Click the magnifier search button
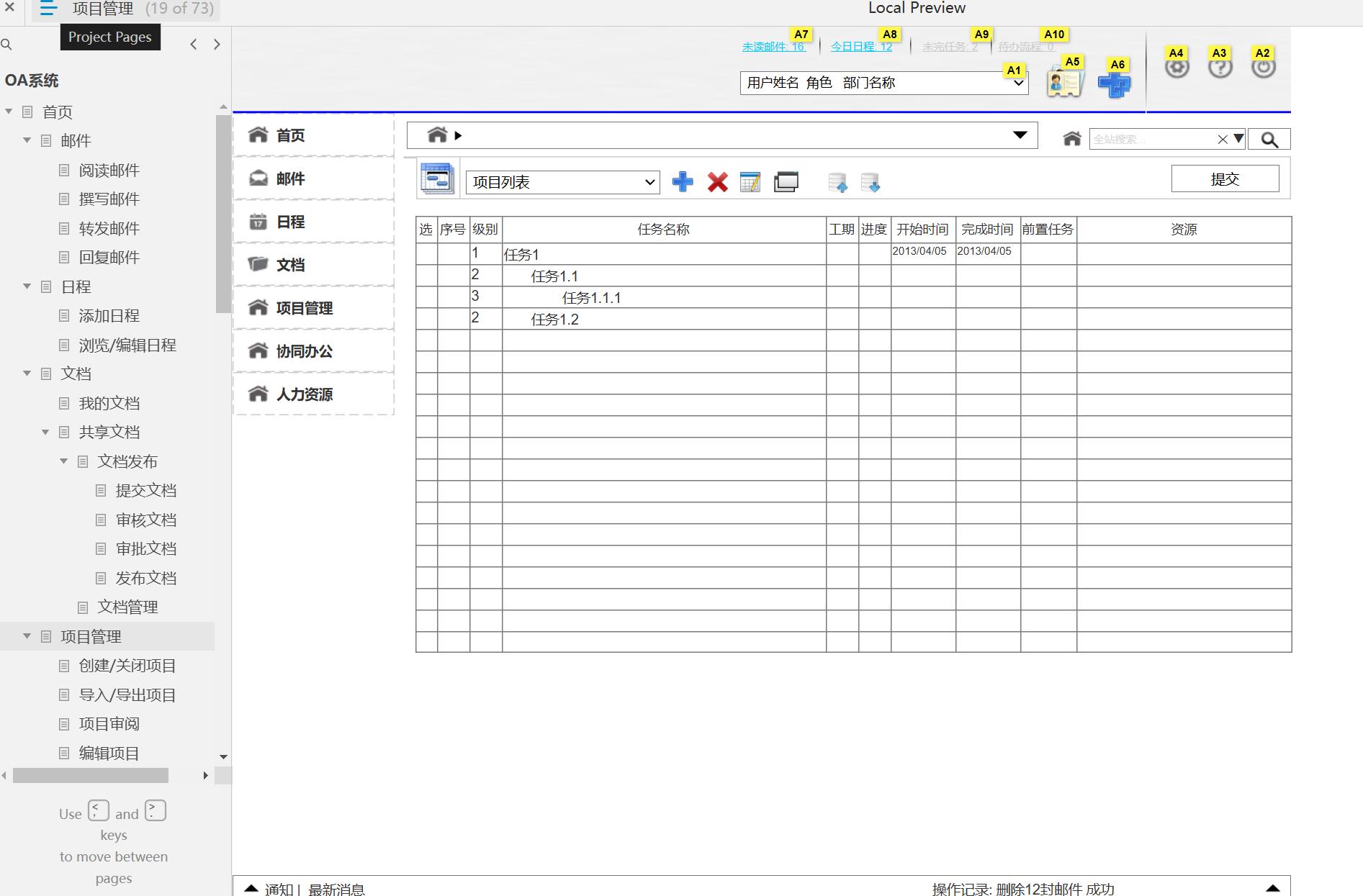 (1269, 140)
